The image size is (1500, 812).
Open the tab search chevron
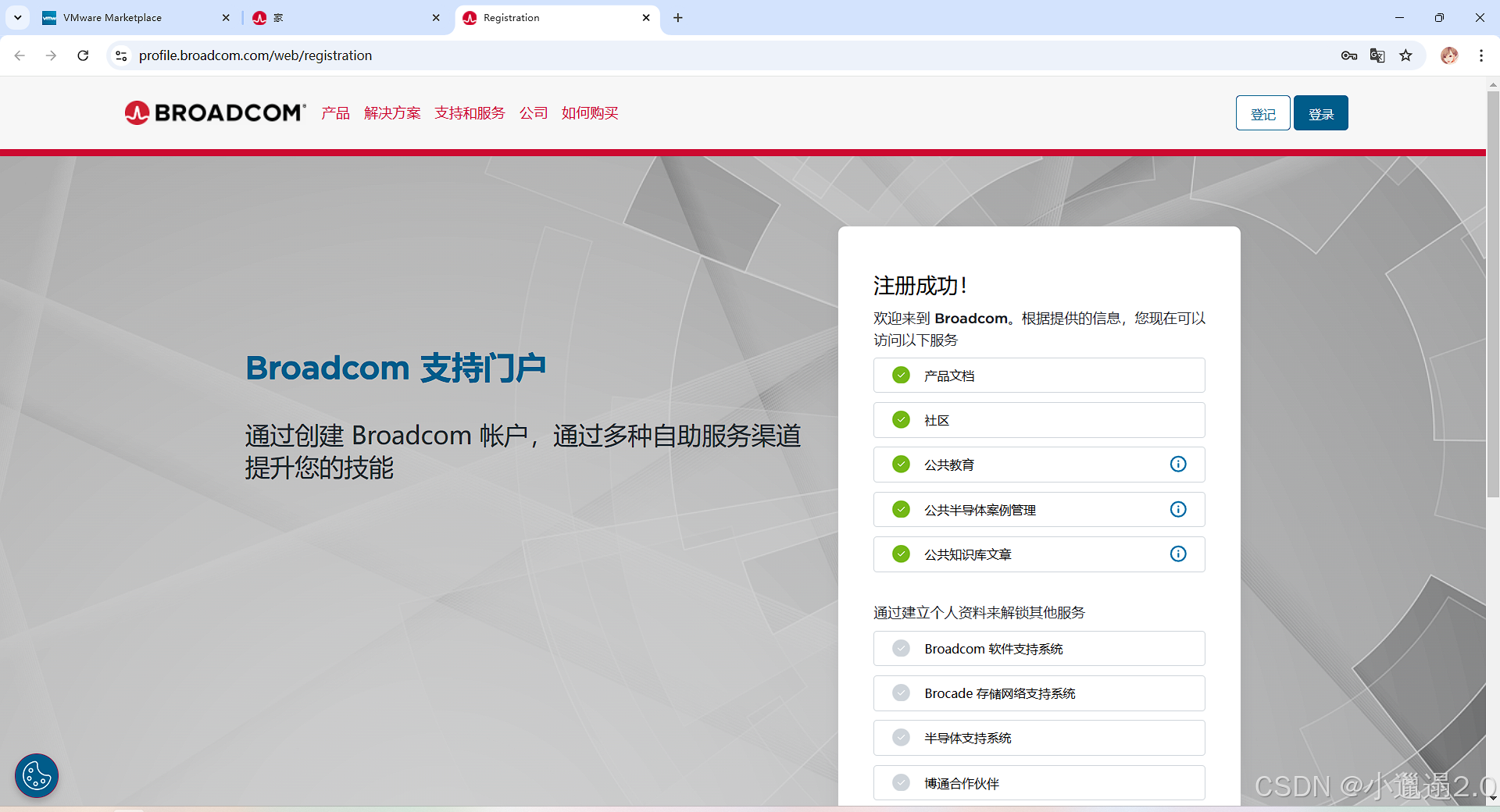click(16, 17)
